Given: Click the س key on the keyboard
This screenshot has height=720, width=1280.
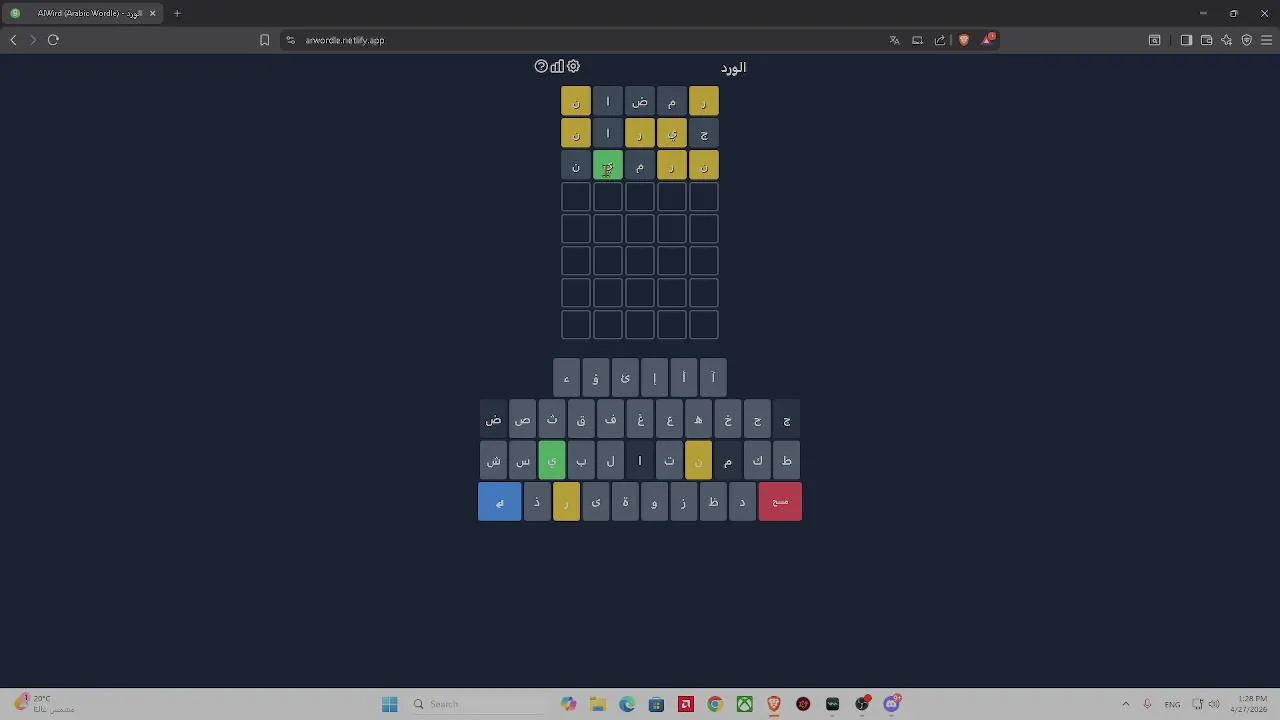Looking at the screenshot, I should pyautogui.click(x=522, y=461).
